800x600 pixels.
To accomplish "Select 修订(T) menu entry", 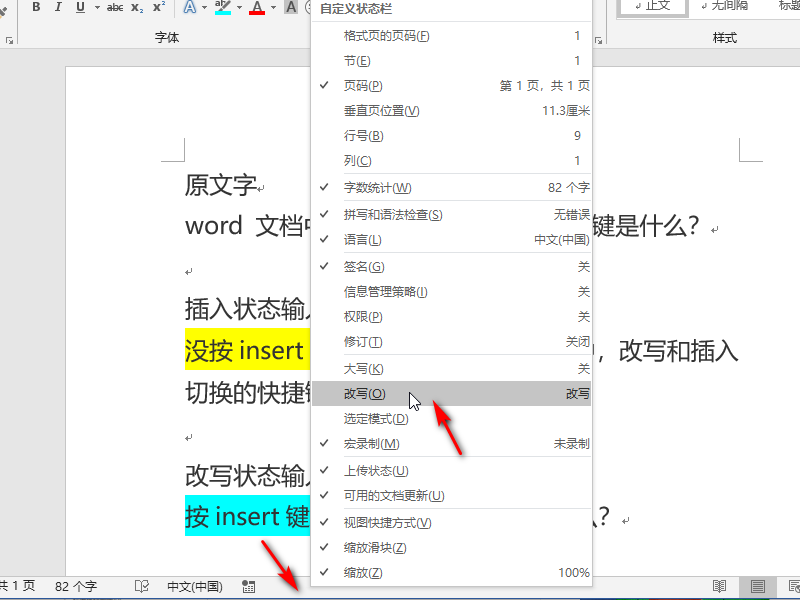I will point(451,342).
